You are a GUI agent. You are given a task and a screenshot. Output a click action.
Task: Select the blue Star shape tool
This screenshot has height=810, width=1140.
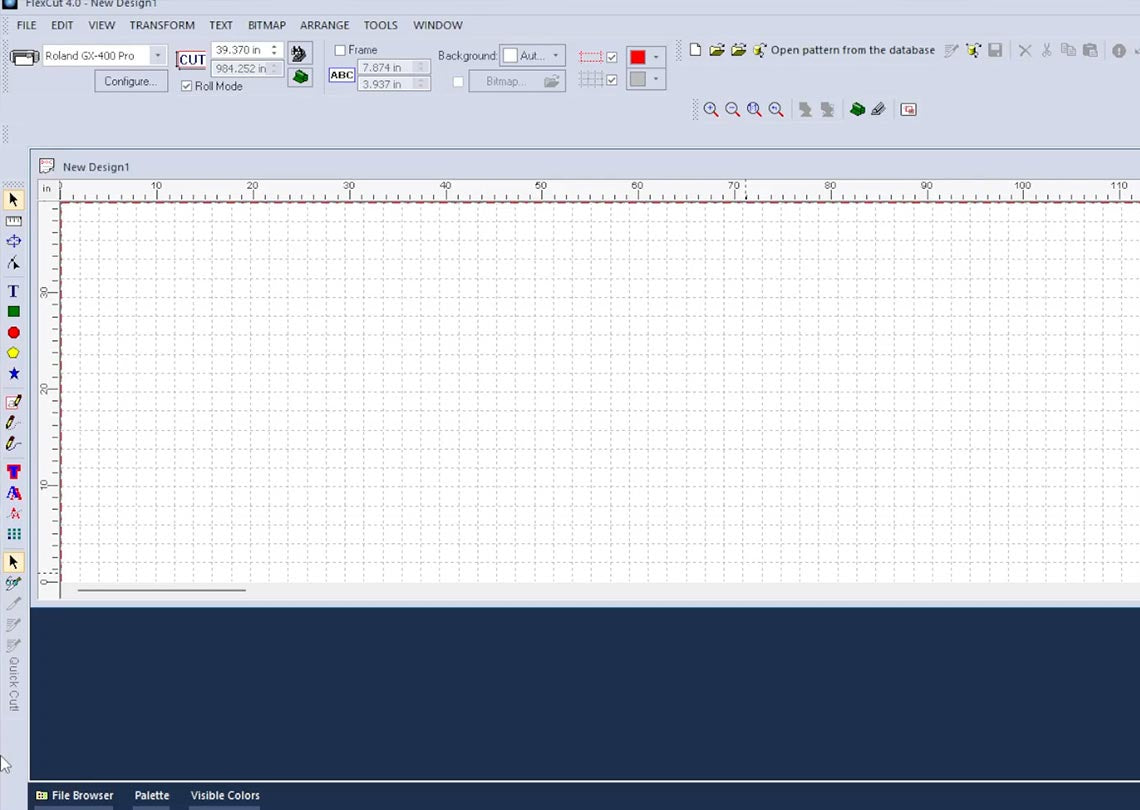13,374
